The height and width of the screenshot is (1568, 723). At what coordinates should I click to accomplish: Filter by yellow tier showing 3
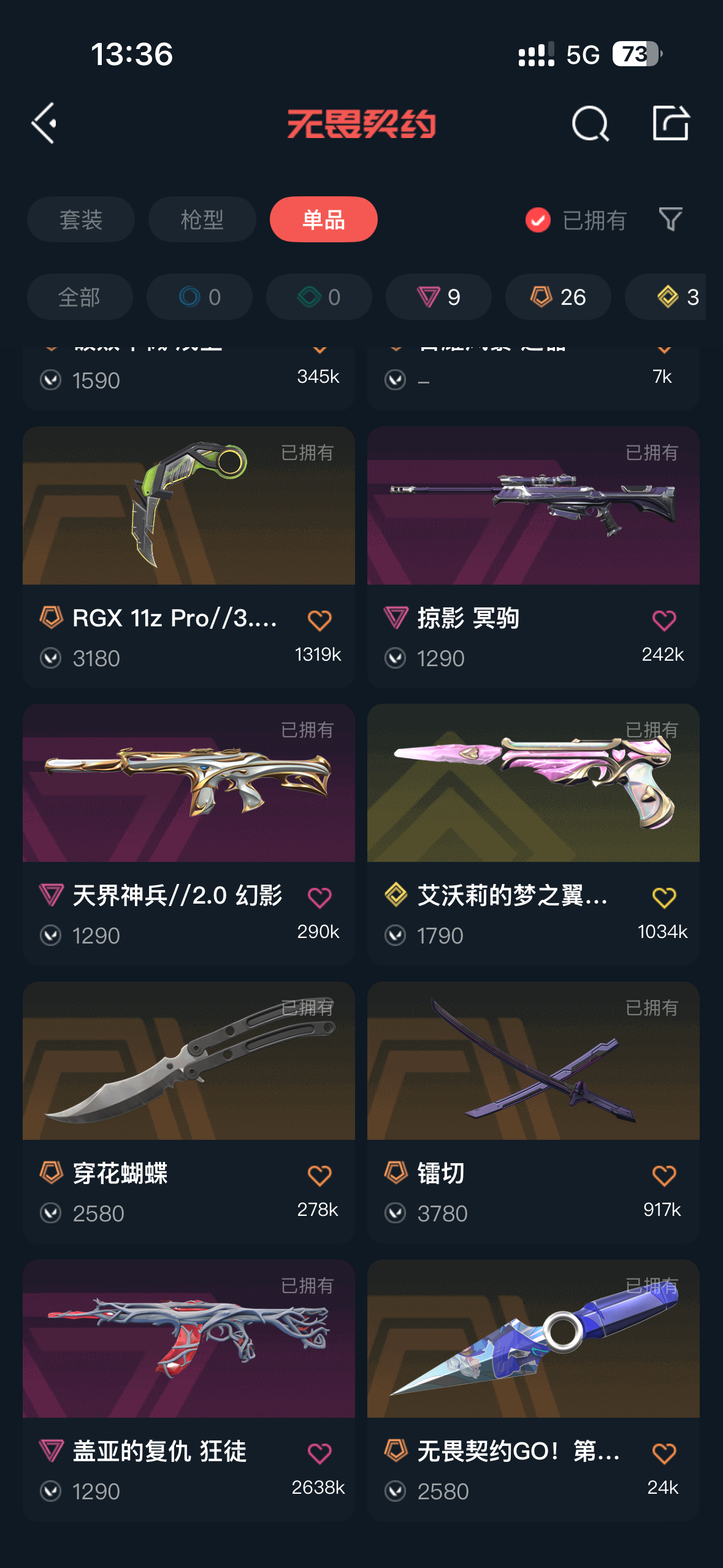click(666, 297)
